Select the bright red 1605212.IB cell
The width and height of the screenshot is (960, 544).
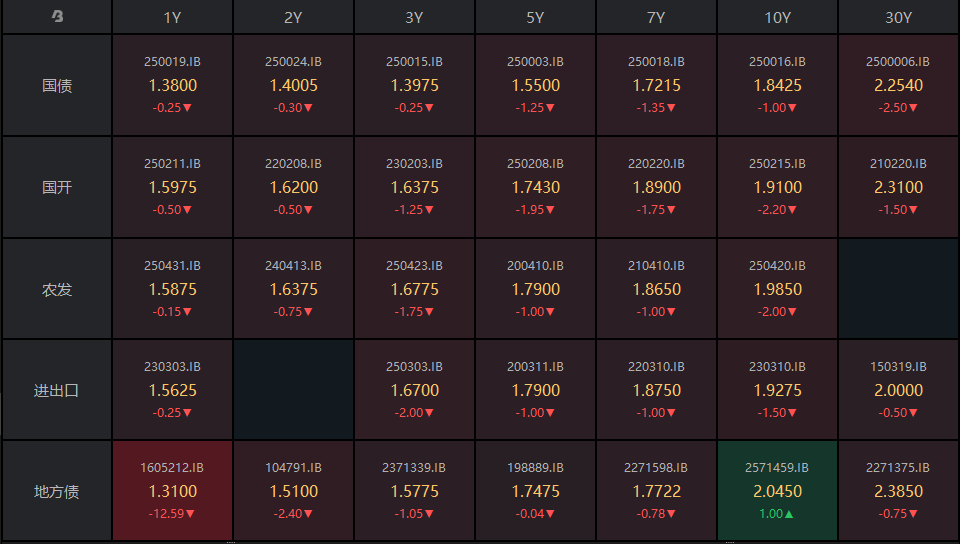click(172, 491)
